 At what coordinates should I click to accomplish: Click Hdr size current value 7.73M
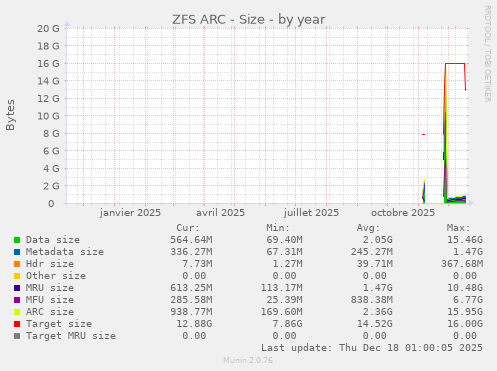(197, 264)
